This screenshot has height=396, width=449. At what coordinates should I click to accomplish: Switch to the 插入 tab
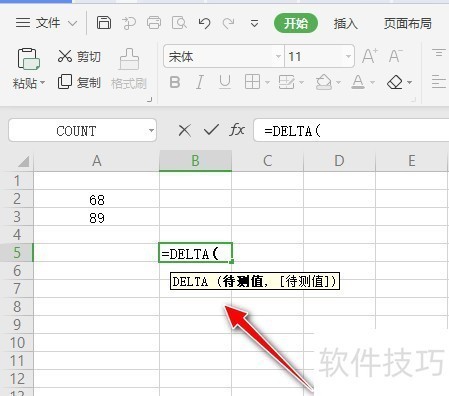[x=345, y=23]
